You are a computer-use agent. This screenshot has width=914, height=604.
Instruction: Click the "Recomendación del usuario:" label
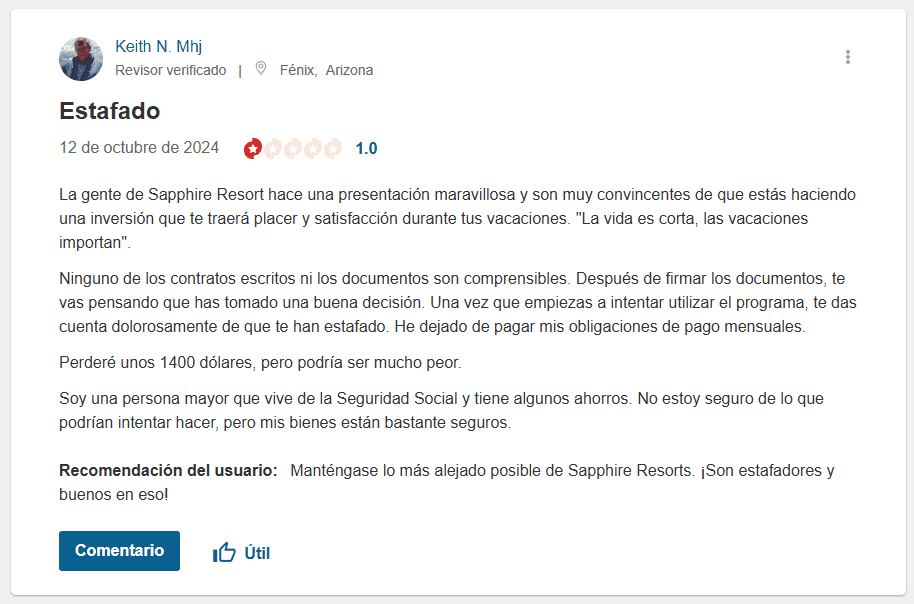[168, 470]
